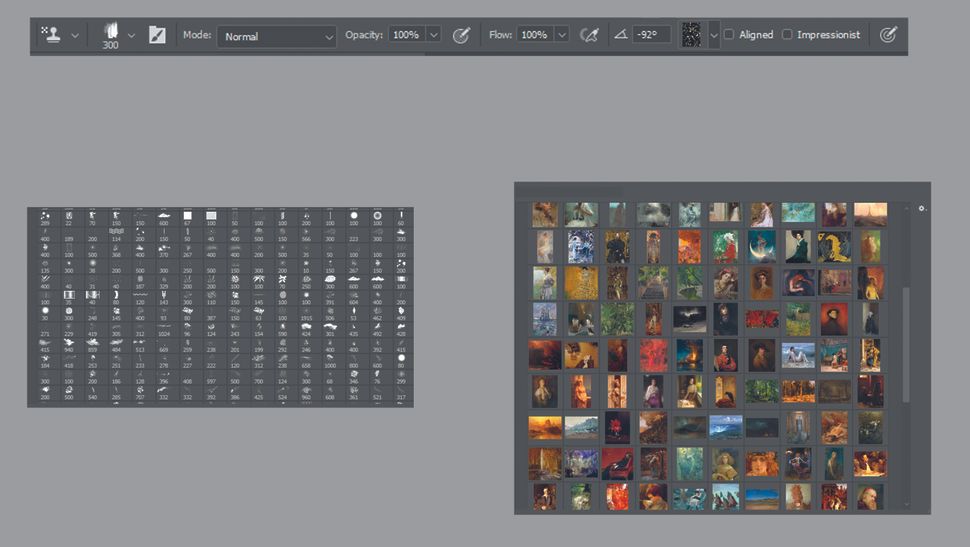
Task: Open the brush preset picker showing 300
Action: pos(111,35)
